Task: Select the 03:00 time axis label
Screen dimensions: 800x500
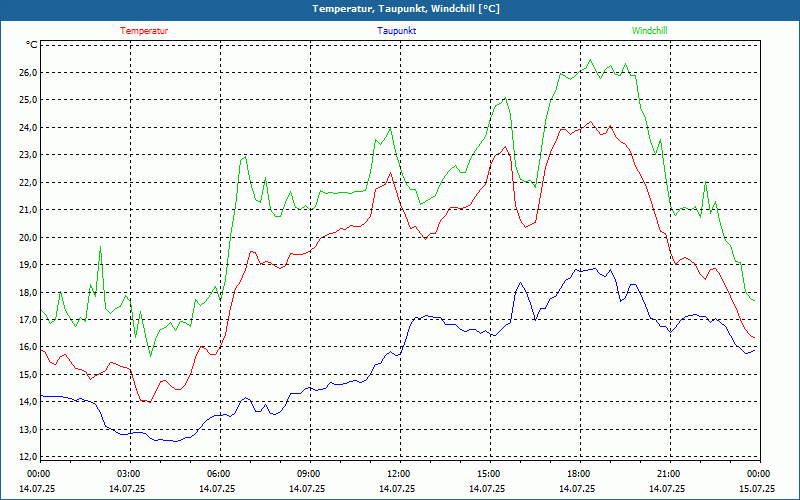Action: (129, 474)
